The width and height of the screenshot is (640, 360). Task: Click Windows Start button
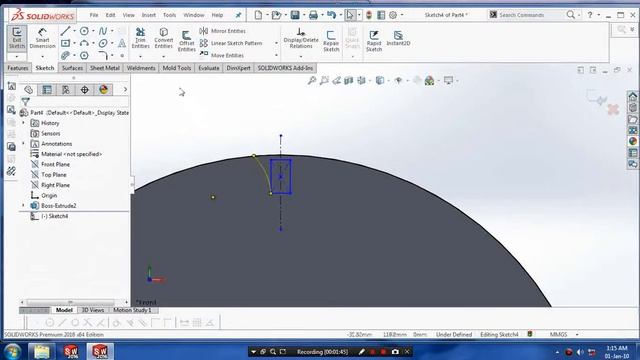click(13, 351)
